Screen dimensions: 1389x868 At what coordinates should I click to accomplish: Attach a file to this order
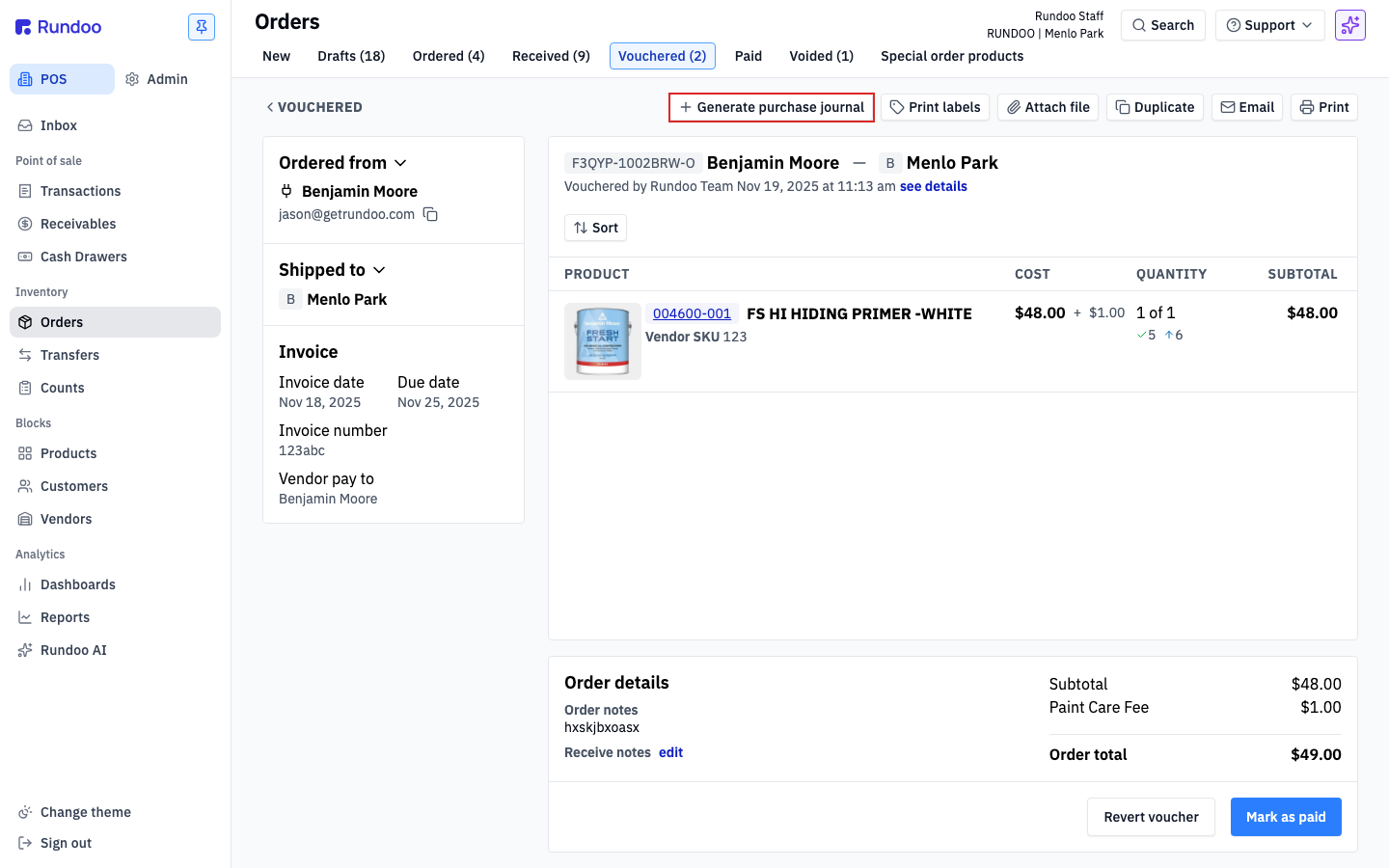pos(1048,107)
